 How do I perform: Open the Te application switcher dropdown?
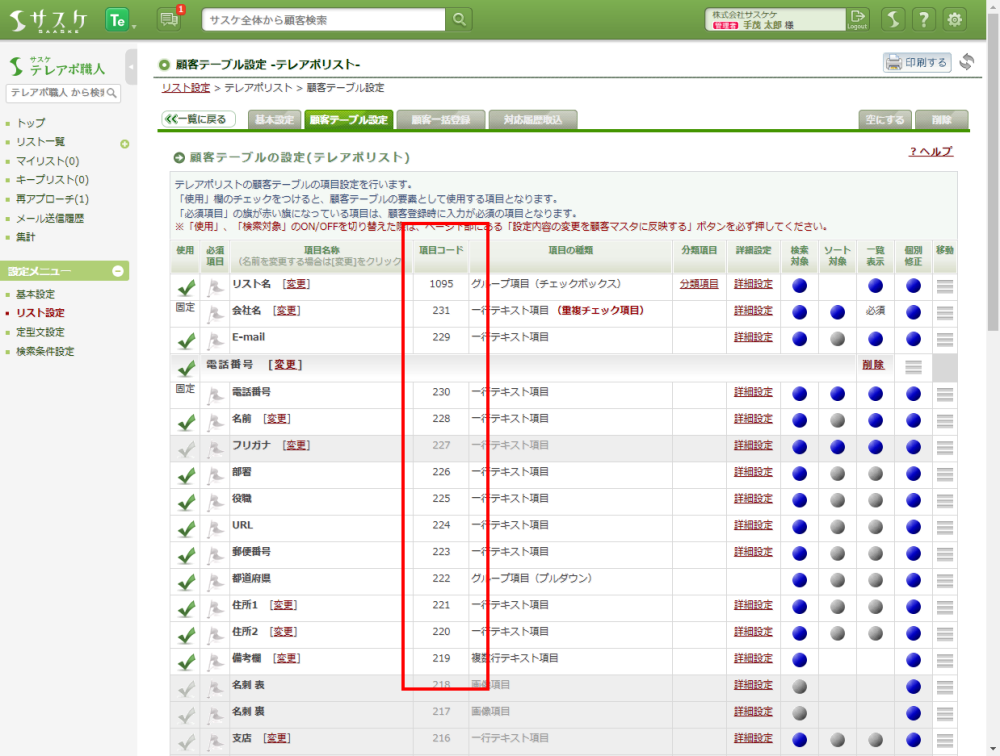pos(121,20)
